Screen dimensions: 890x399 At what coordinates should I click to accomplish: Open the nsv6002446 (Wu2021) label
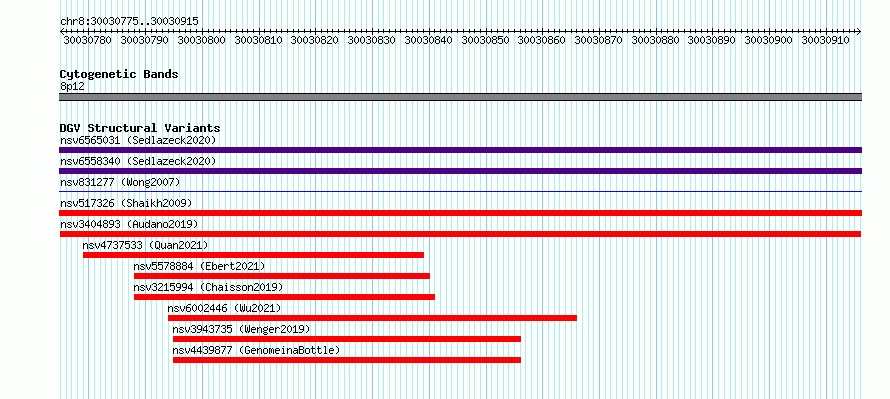click(x=224, y=308)
